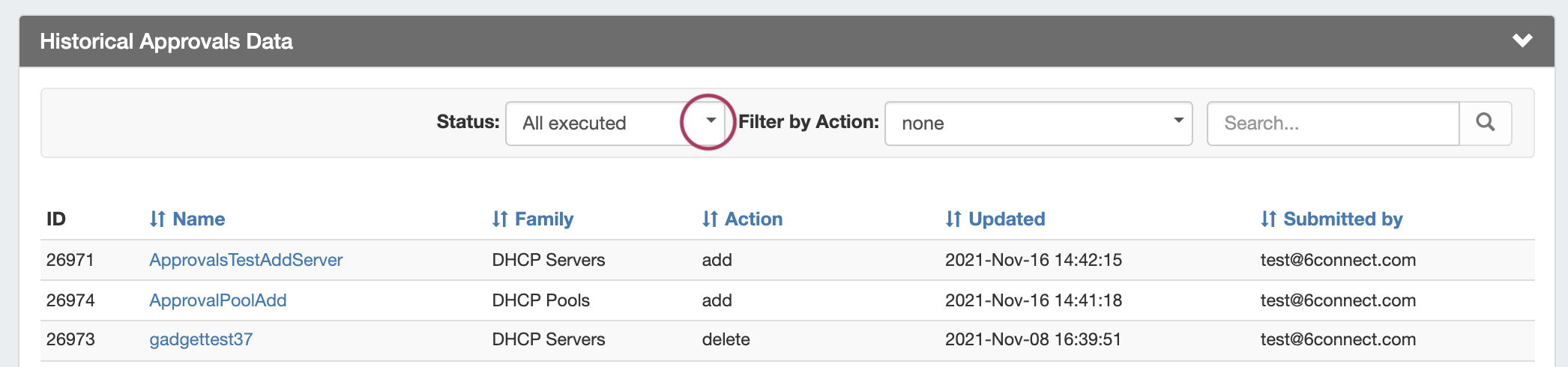Select the row with ID 26971
Viewport: 1568px width, 367px height.
(70, 260)
